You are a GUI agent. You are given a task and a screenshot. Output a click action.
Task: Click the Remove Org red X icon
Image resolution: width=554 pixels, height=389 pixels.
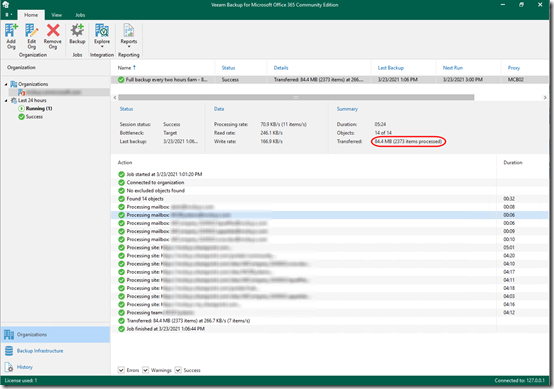[53, 30]
